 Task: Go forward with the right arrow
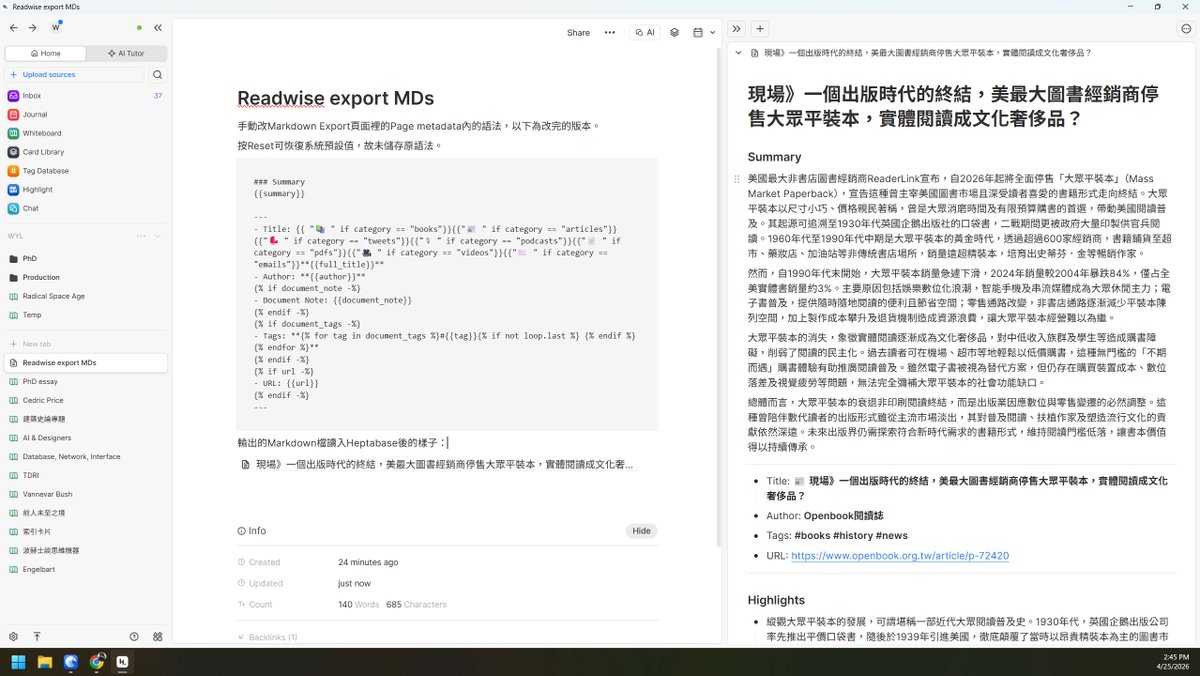32,27
